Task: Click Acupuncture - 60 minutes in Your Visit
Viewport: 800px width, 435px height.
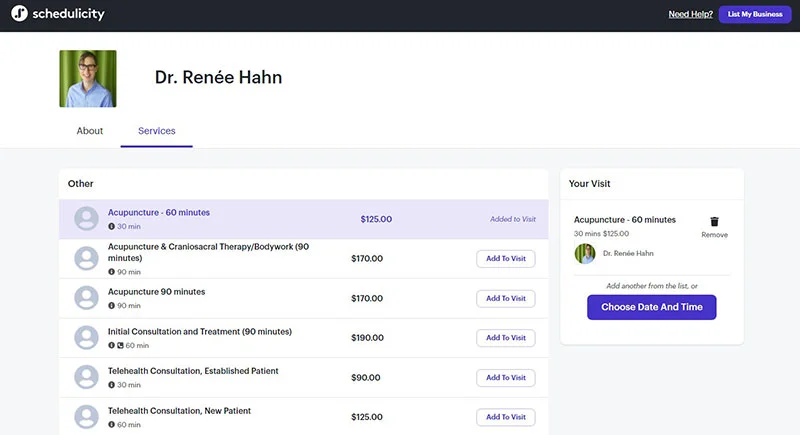Action: (624, 220)
